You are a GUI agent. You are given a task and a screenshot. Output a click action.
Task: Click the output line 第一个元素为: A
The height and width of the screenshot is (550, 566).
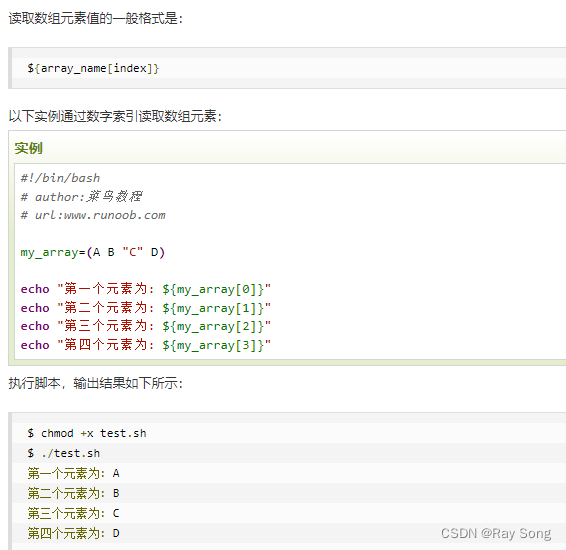coord(73,473)
